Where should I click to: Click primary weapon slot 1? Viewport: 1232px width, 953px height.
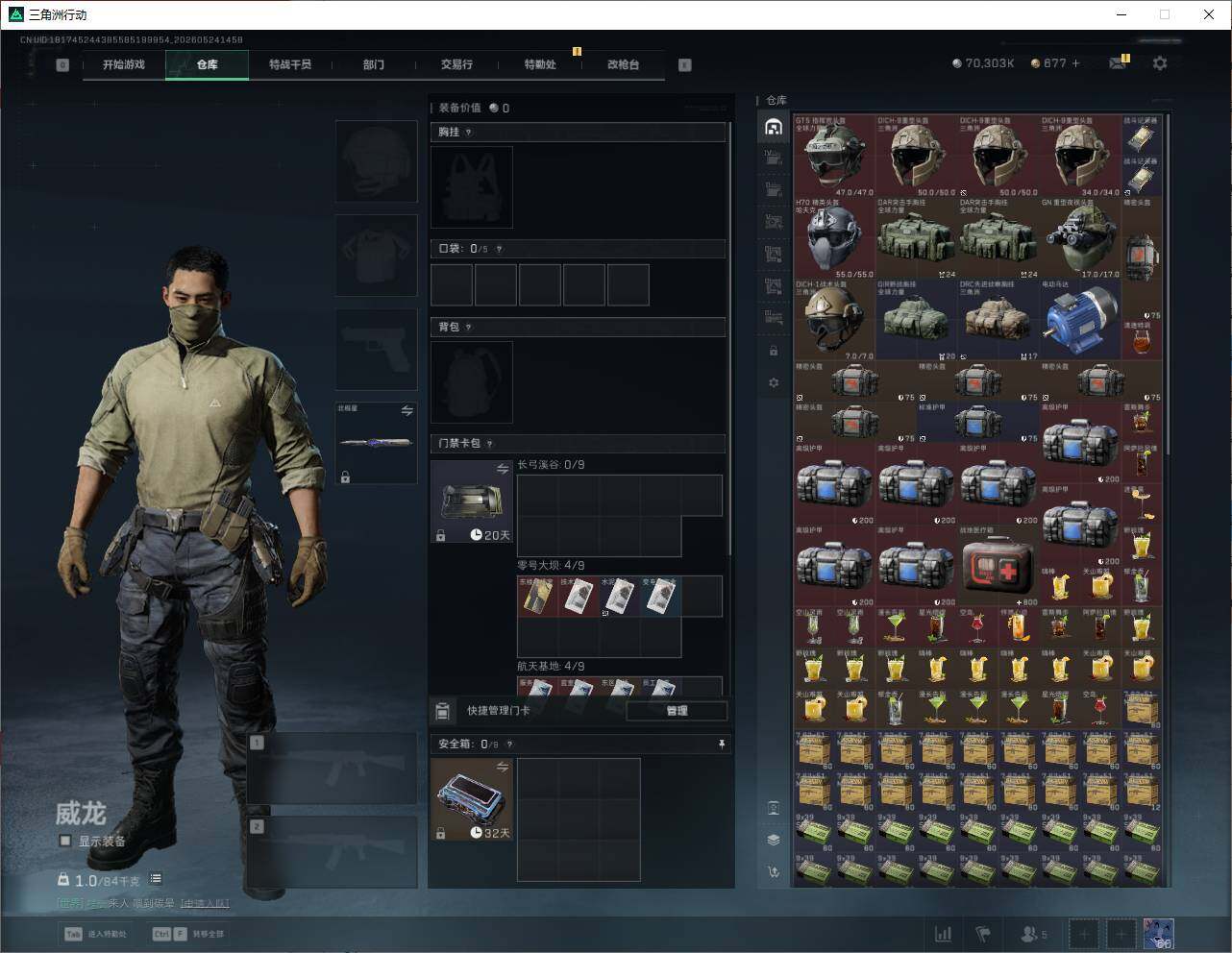coord(333,770)
